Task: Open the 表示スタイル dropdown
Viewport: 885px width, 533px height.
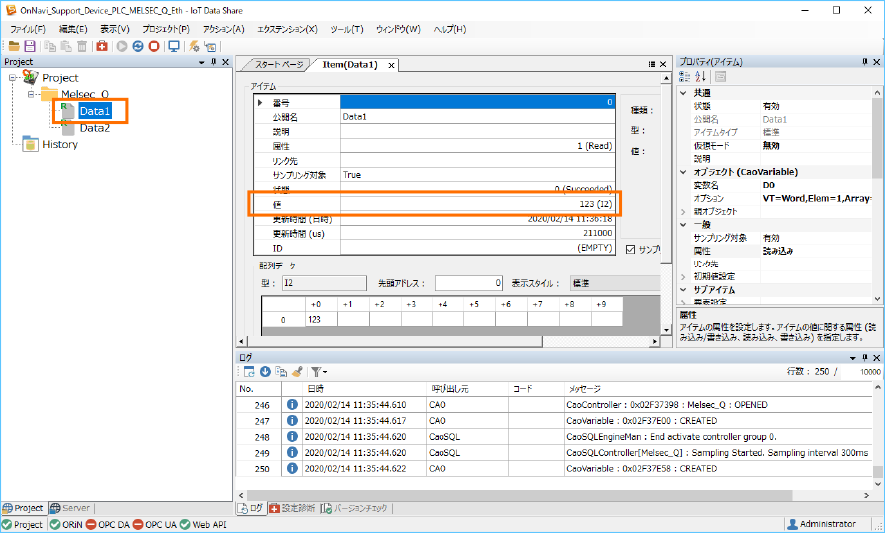Action: (614, 283)
